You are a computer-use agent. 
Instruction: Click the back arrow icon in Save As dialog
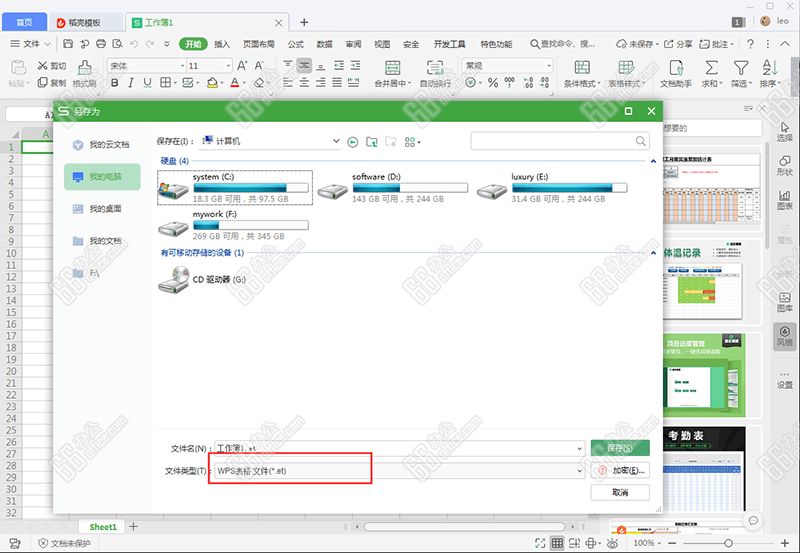(x=353, y=142)
